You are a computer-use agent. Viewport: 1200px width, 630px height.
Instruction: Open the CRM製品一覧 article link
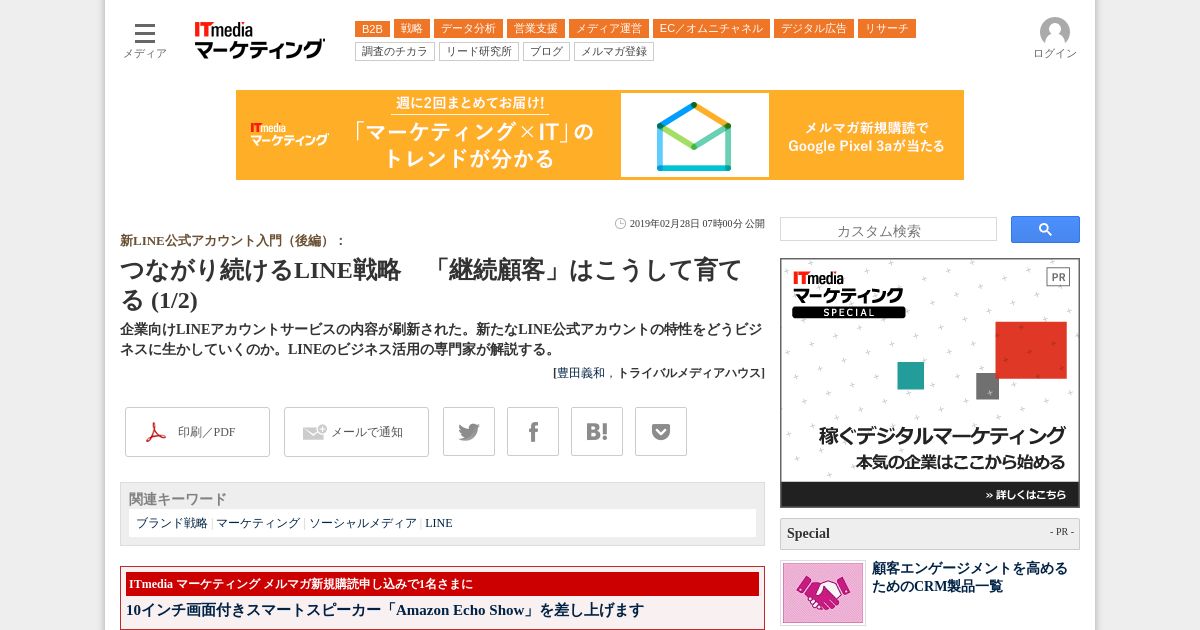(x=970, y=577)
